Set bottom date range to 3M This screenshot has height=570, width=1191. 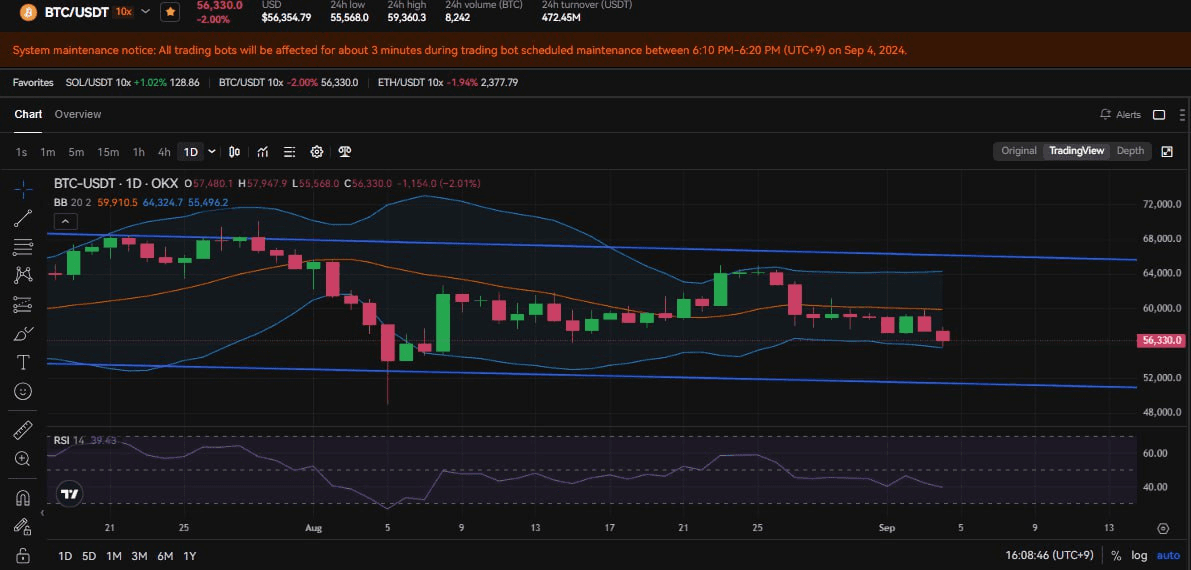tap(139, 556)
